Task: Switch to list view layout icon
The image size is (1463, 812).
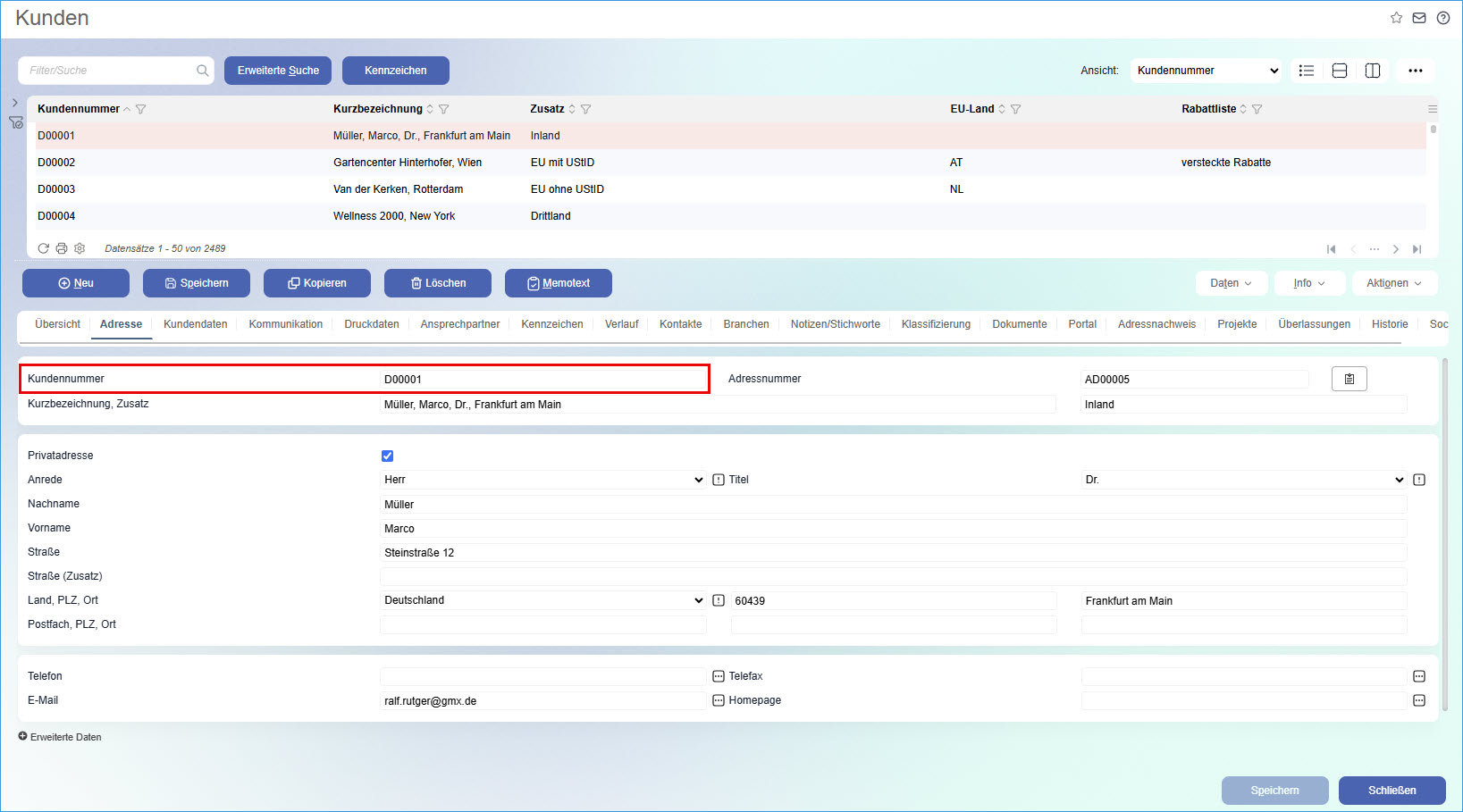Action: (1306, 70)
